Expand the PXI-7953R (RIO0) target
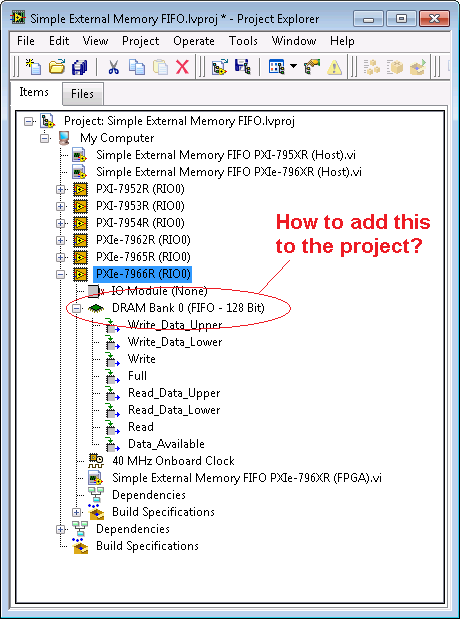The height and width of the screenshot is (619, 461). (x=60, y=206)
